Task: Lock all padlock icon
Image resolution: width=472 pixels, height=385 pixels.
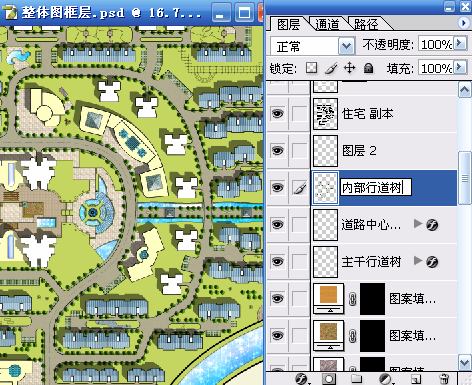Action: 368,68
